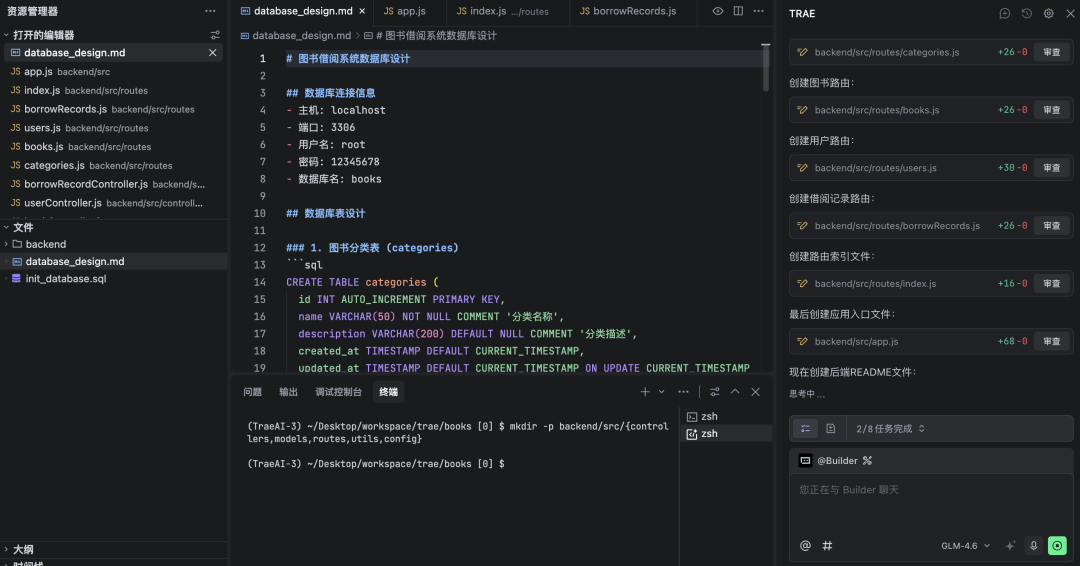Click the @ mention icon in chat input
Image resolution: width=1080 pixels, height=566 pixels.
pyautogui.click(x=805, y=545)
